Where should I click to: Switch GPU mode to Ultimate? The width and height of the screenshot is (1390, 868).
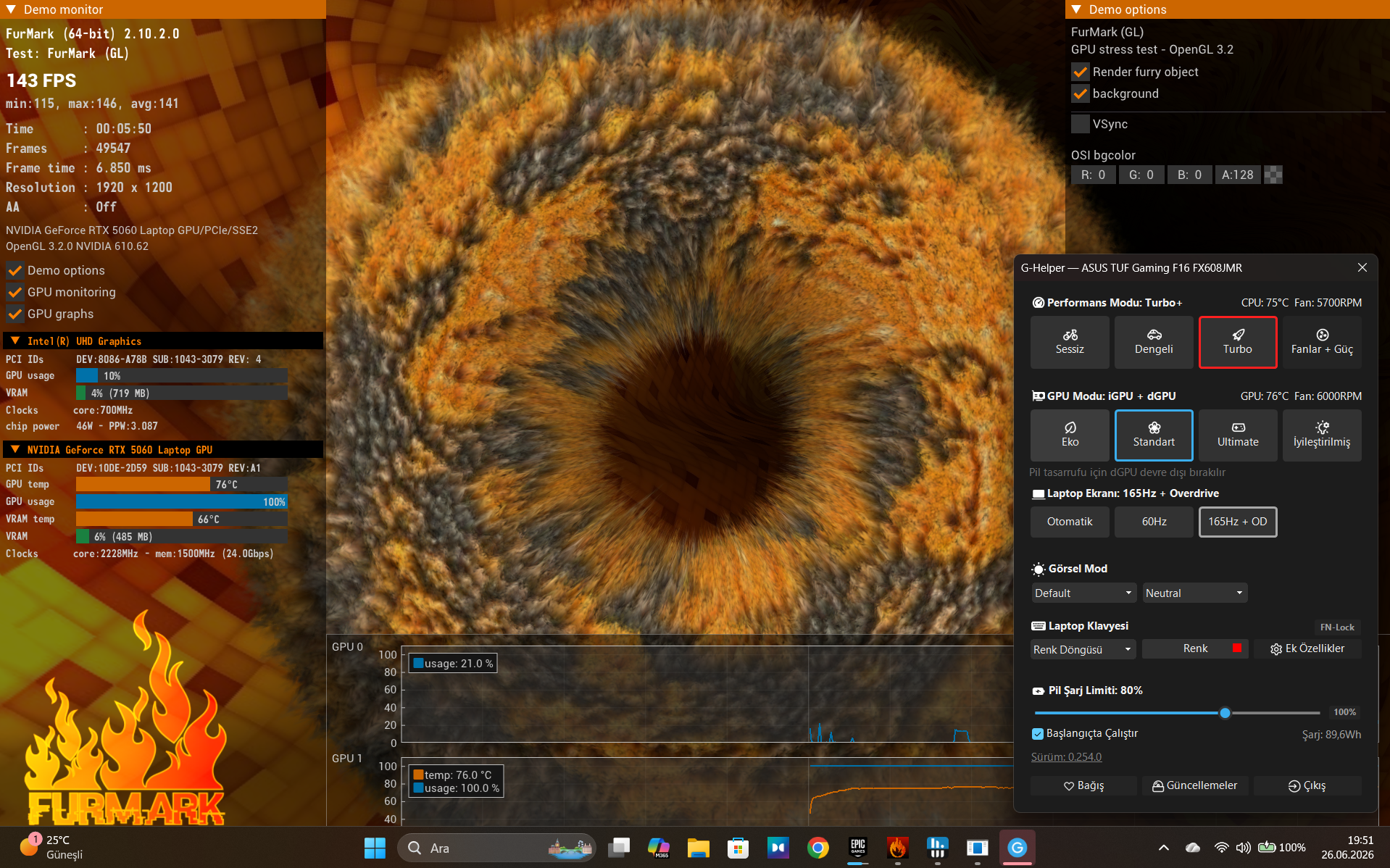pyautogui.click(x=1238, y=435)
